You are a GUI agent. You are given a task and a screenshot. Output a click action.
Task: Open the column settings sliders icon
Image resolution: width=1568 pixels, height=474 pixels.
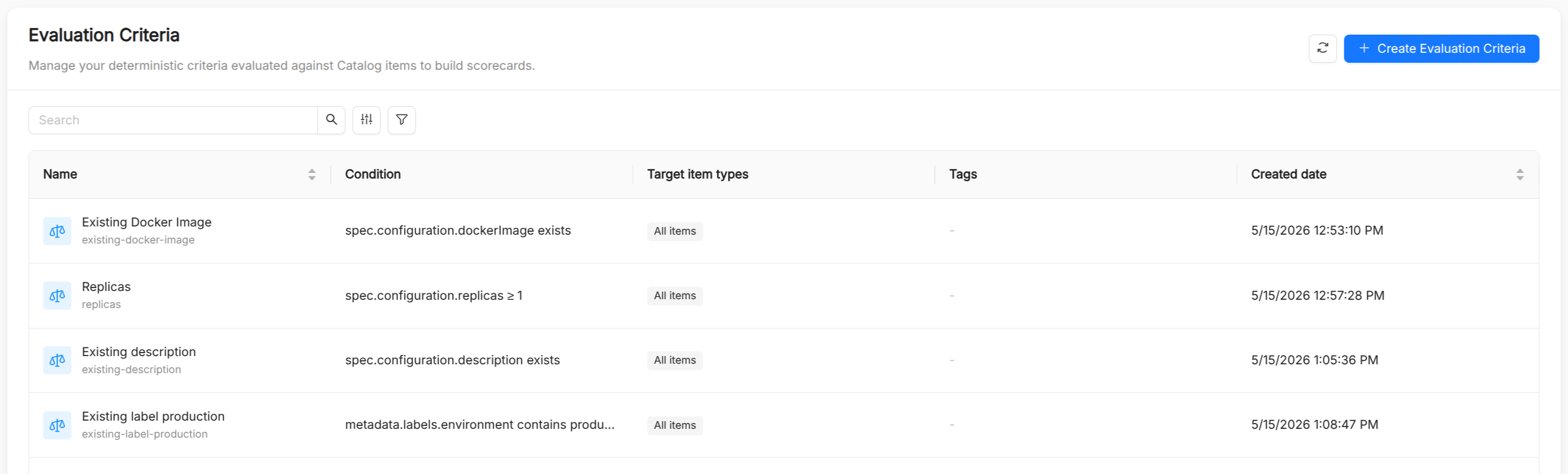(x=366, y=120)
